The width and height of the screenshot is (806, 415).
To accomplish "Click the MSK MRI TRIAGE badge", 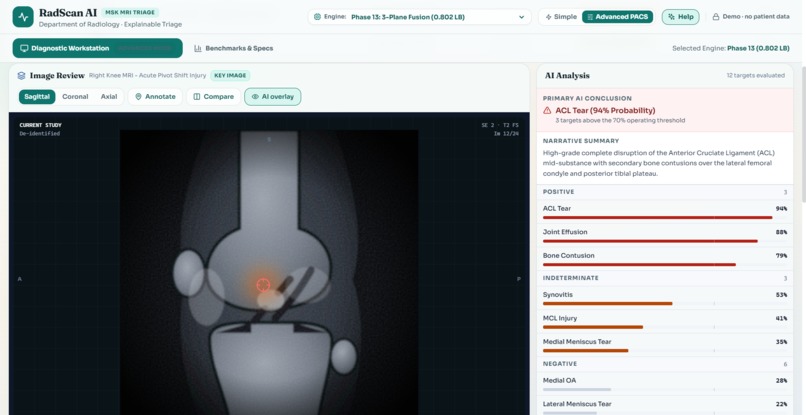I will click(x=130, y=12).
